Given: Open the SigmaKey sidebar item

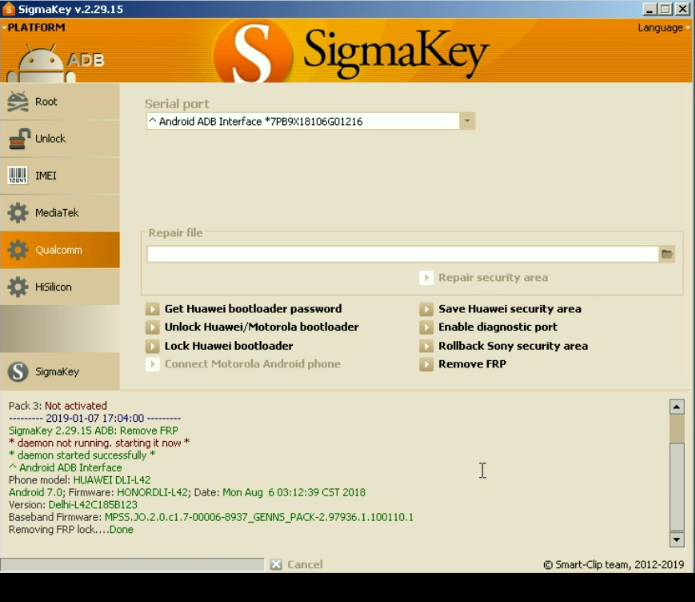Looking at the screenshot, I should 60,371.
